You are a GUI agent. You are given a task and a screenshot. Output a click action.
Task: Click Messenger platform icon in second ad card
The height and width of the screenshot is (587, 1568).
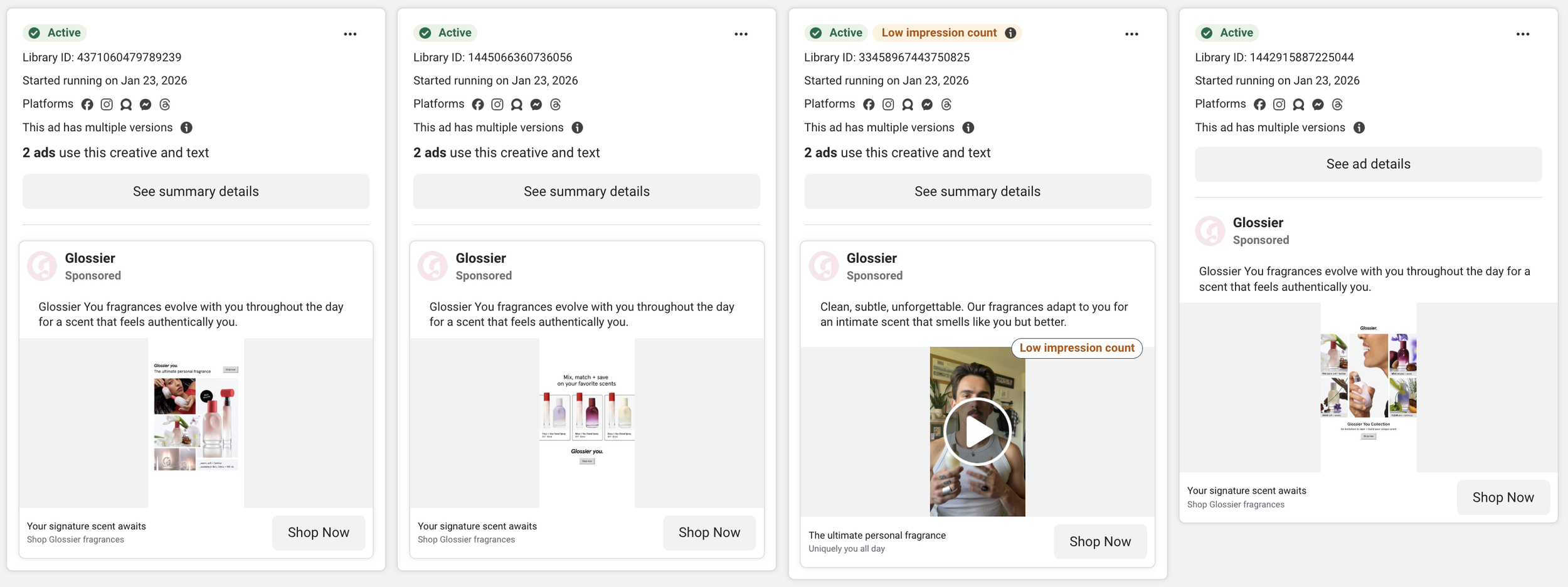(x=536, y=104)
